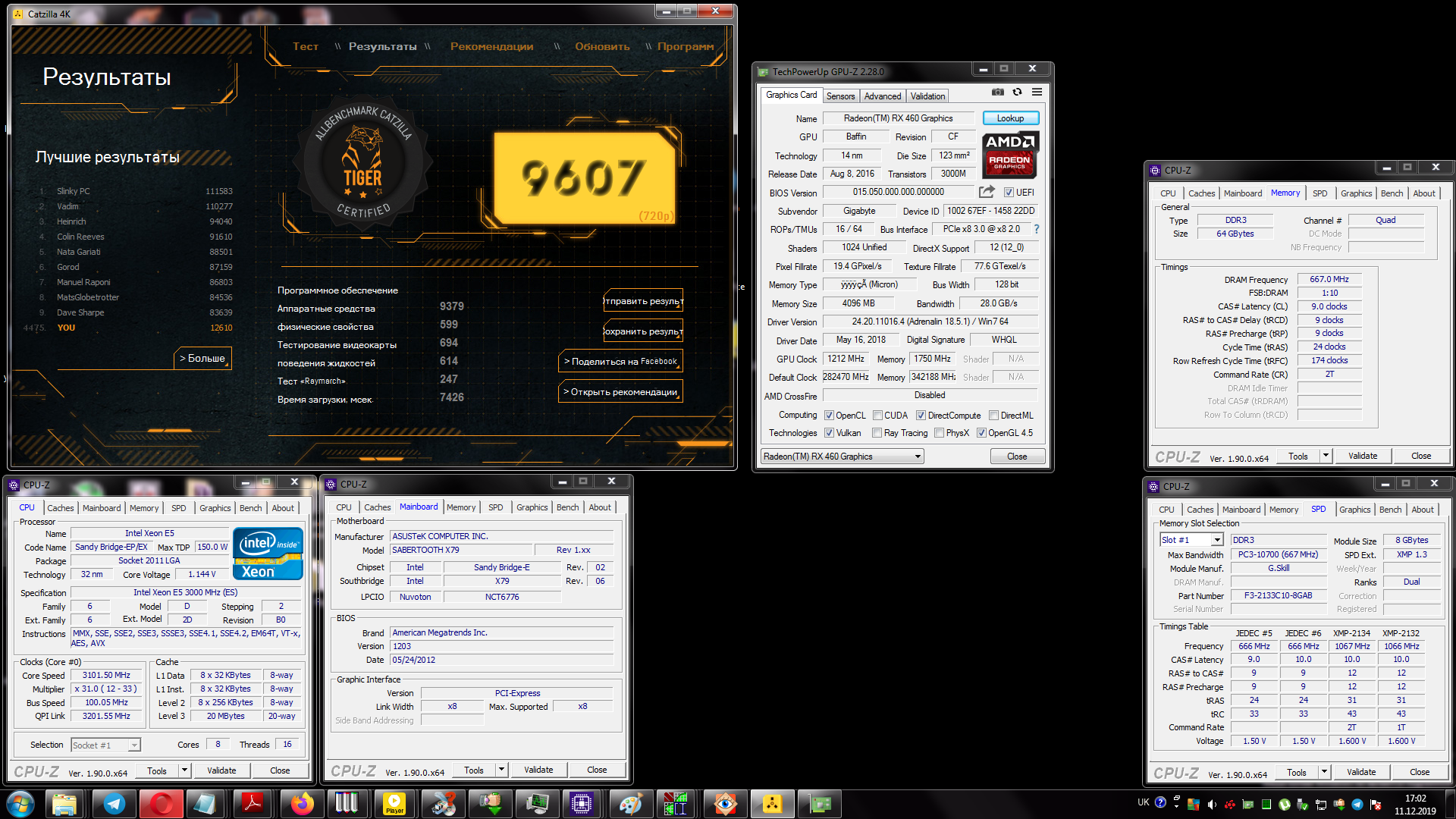Click the GPU-Z refresh icon
The height and width of the screenshot is (819, 1456).
1018,92
